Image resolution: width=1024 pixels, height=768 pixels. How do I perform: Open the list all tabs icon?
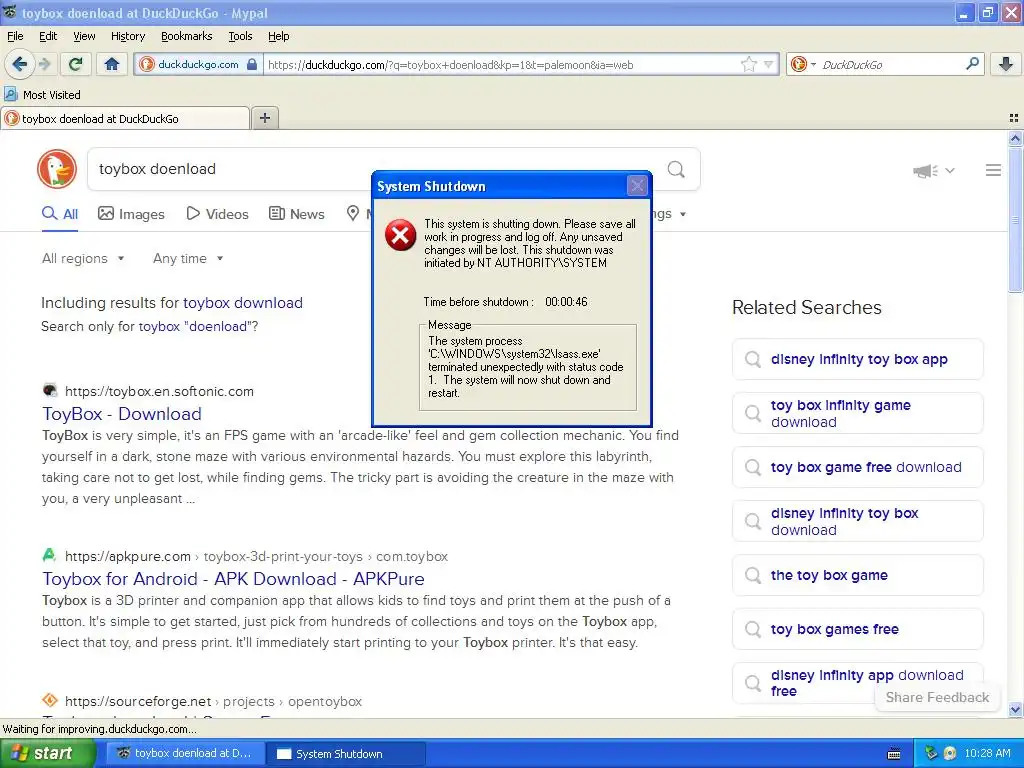click(1014, 118)
